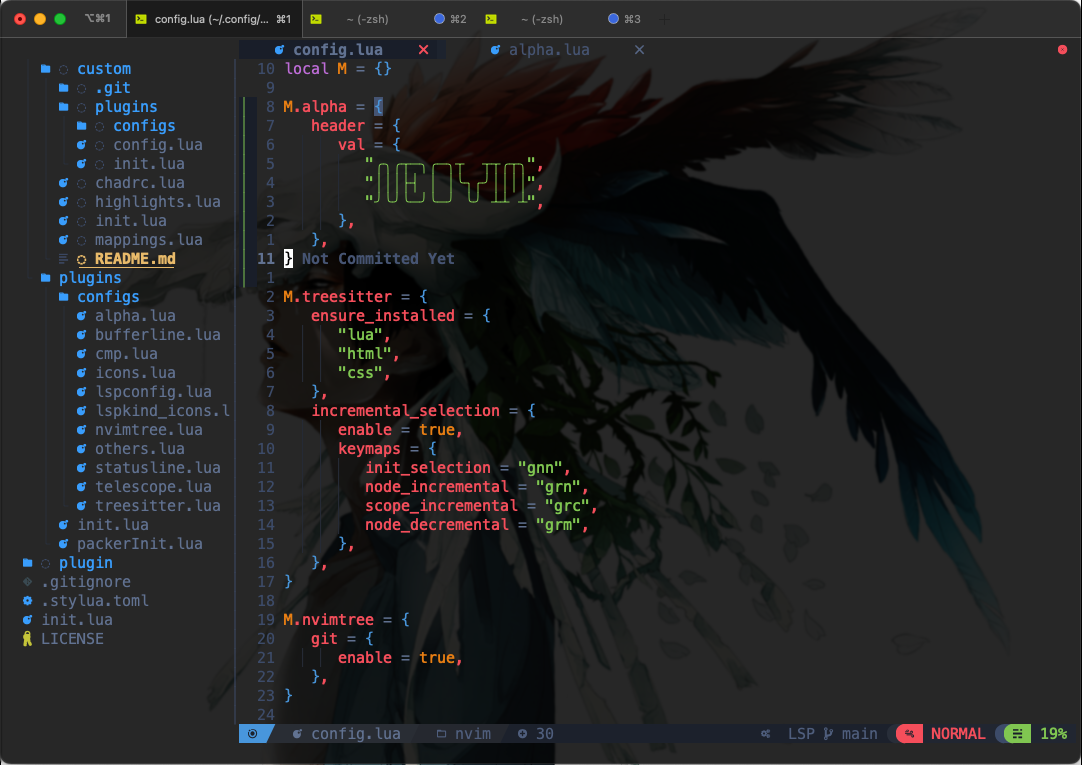1082x765 pixels.
Task: Switch to second zsh terminal tab ⌘2
Action: click(x=388, y=19)
